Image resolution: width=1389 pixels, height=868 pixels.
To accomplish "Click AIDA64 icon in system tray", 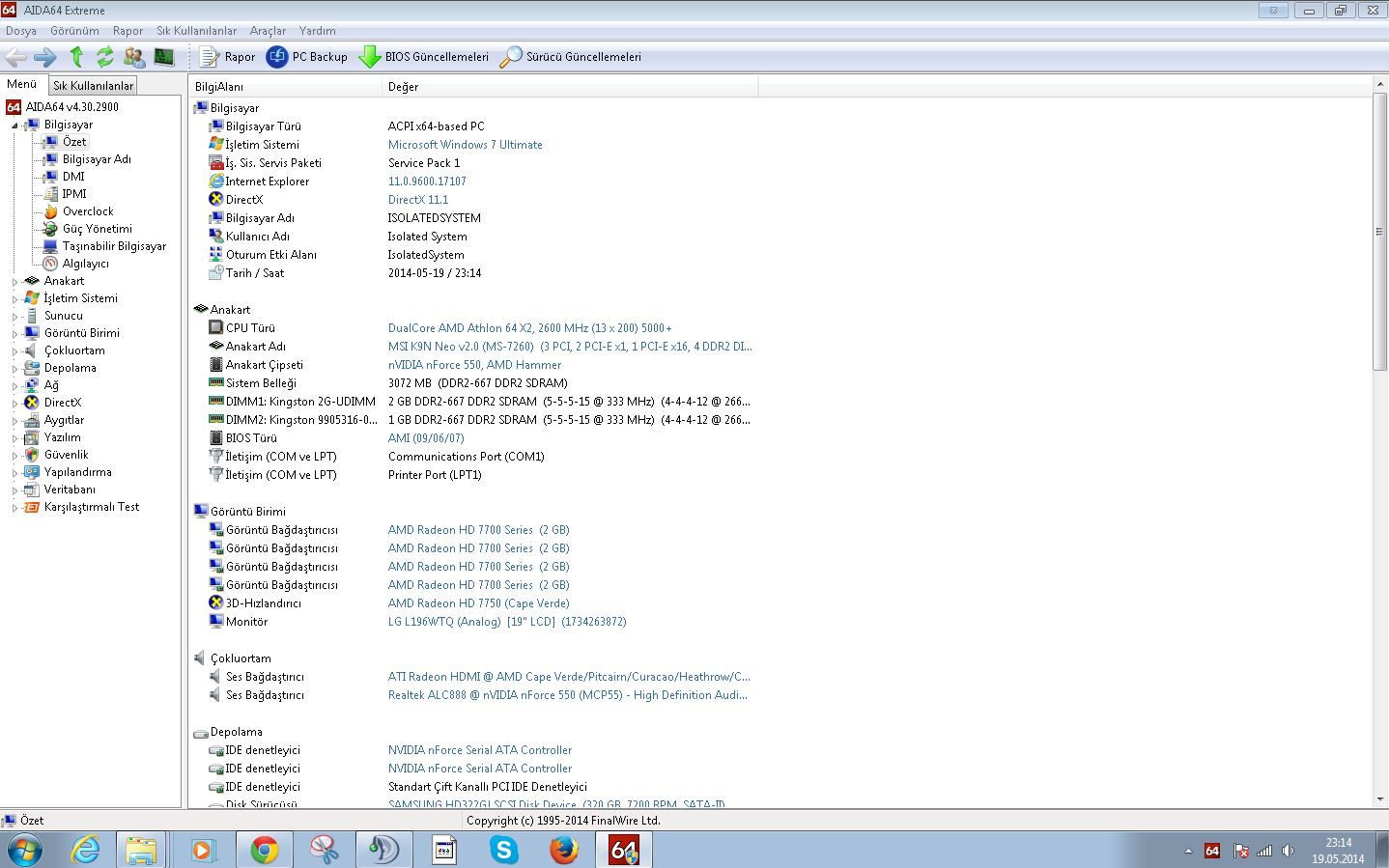I will tap(1212, 851).
